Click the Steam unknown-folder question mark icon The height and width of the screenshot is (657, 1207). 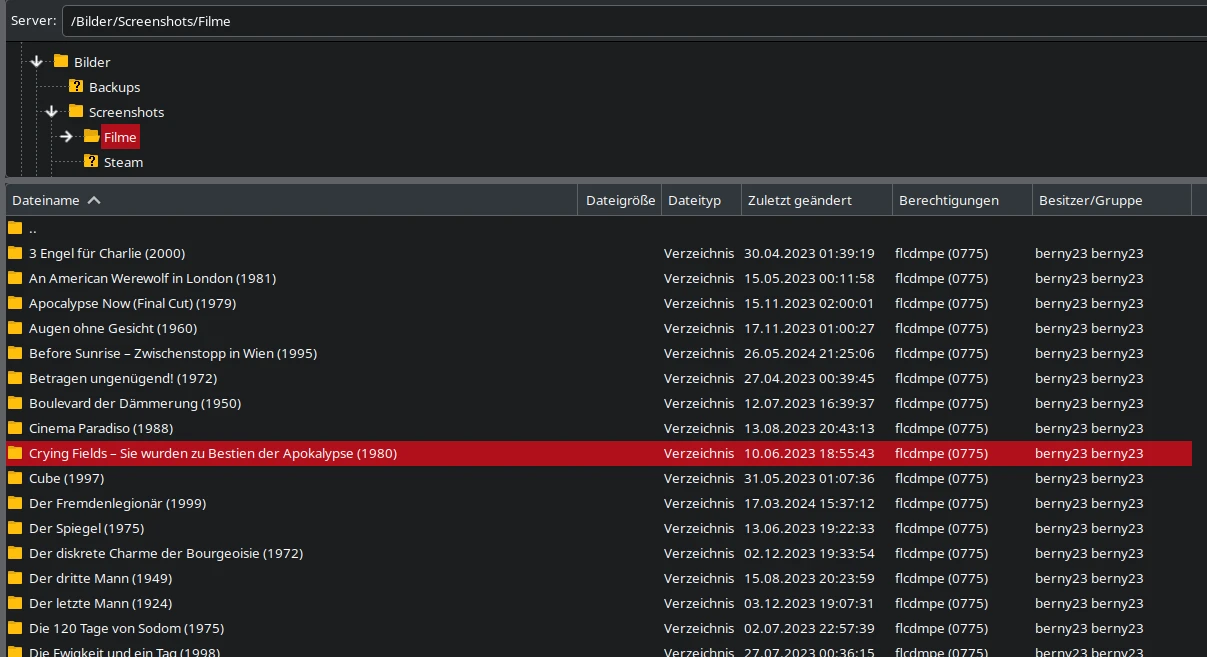click(91, 161)
